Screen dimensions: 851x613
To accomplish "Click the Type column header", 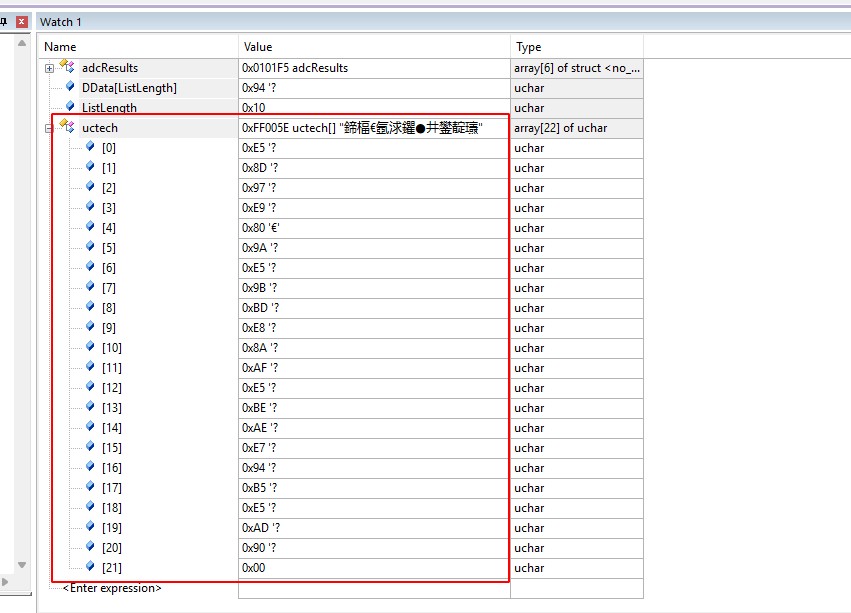I will [x=528, y=47].
